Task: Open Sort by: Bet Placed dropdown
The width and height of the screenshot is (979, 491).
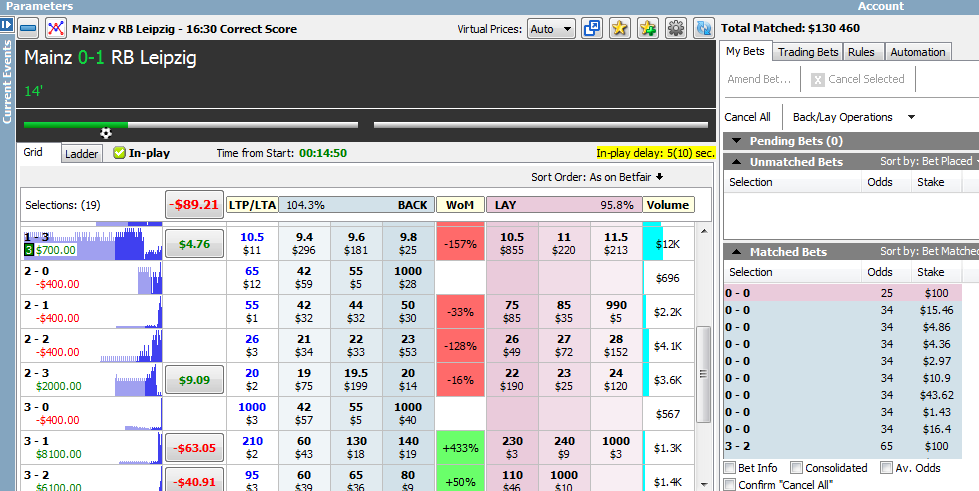Action: point(928,161)
